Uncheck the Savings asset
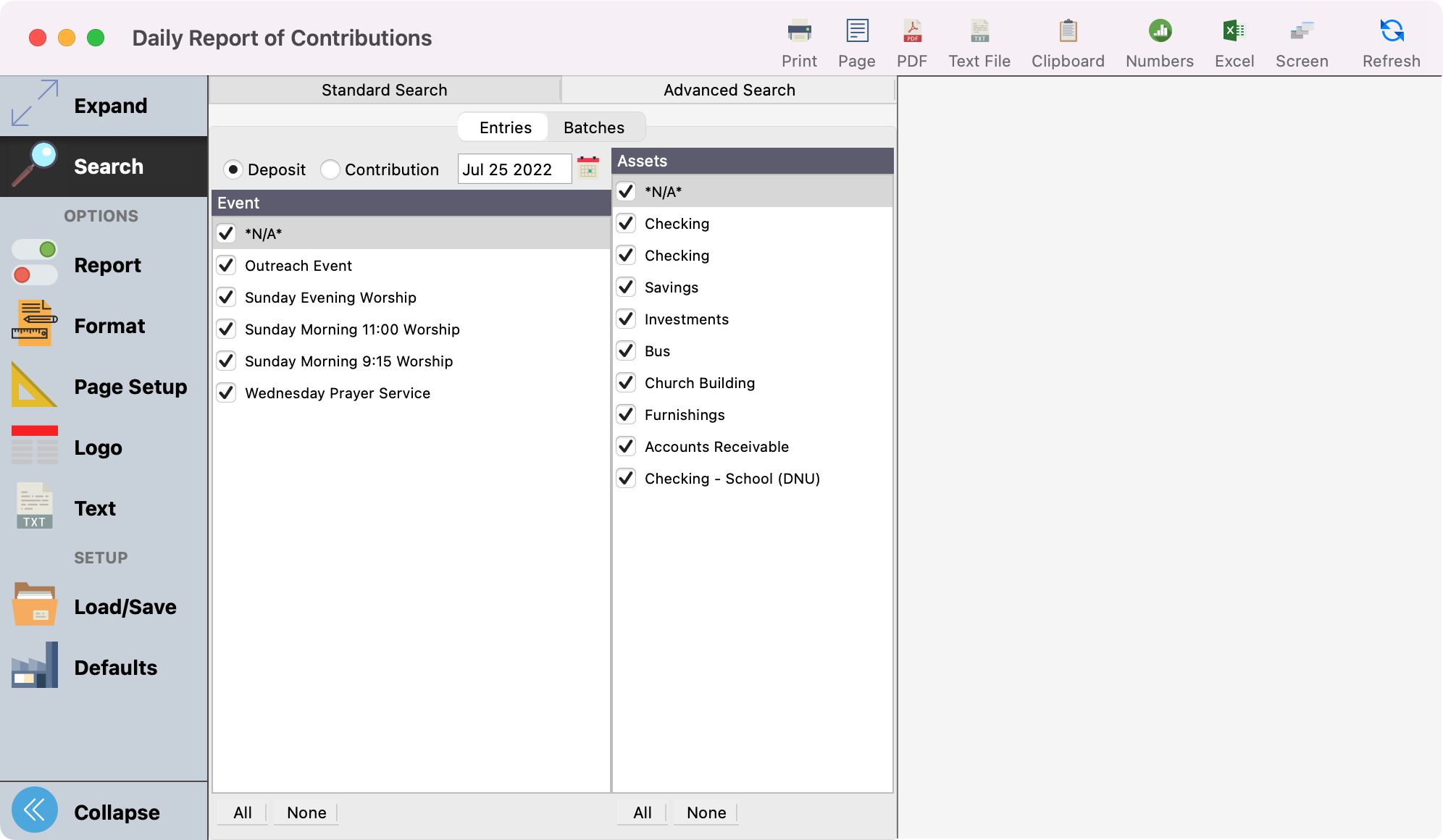The height and width of the screenshot is (840, 1443). 626,287
